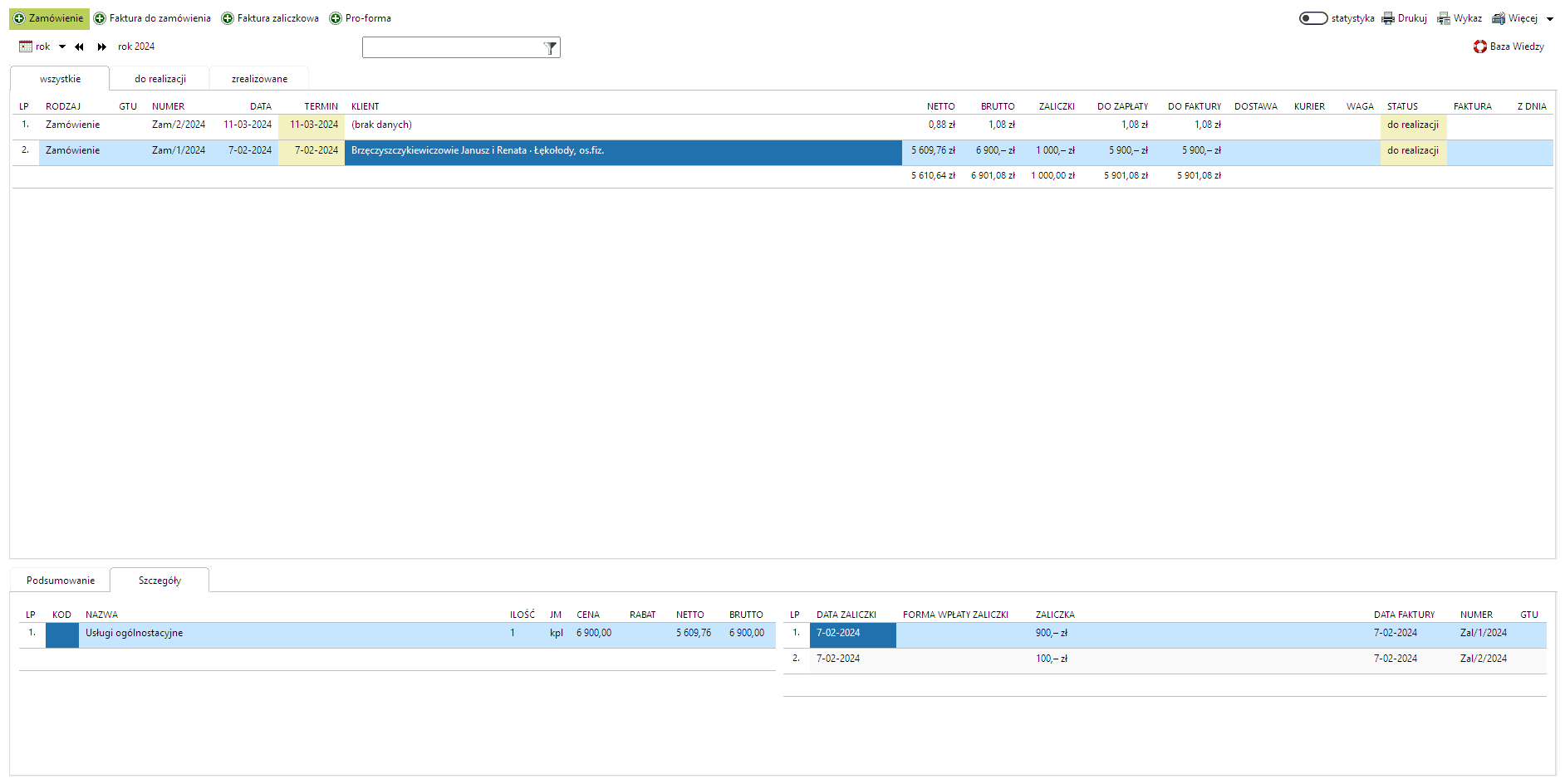Switch to the zrealizowane tab
The image size is (1565, 784).
[259, 79]
